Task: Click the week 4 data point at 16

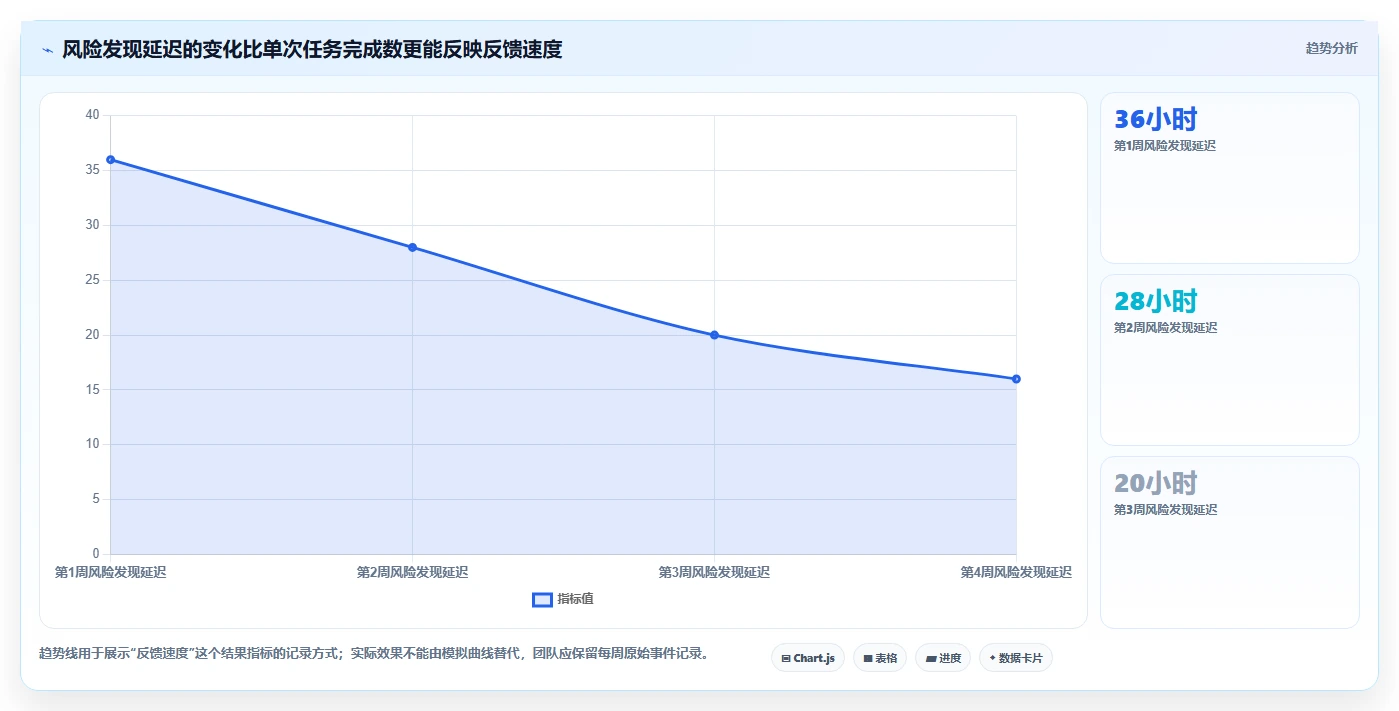Action: coord(1016,379)
